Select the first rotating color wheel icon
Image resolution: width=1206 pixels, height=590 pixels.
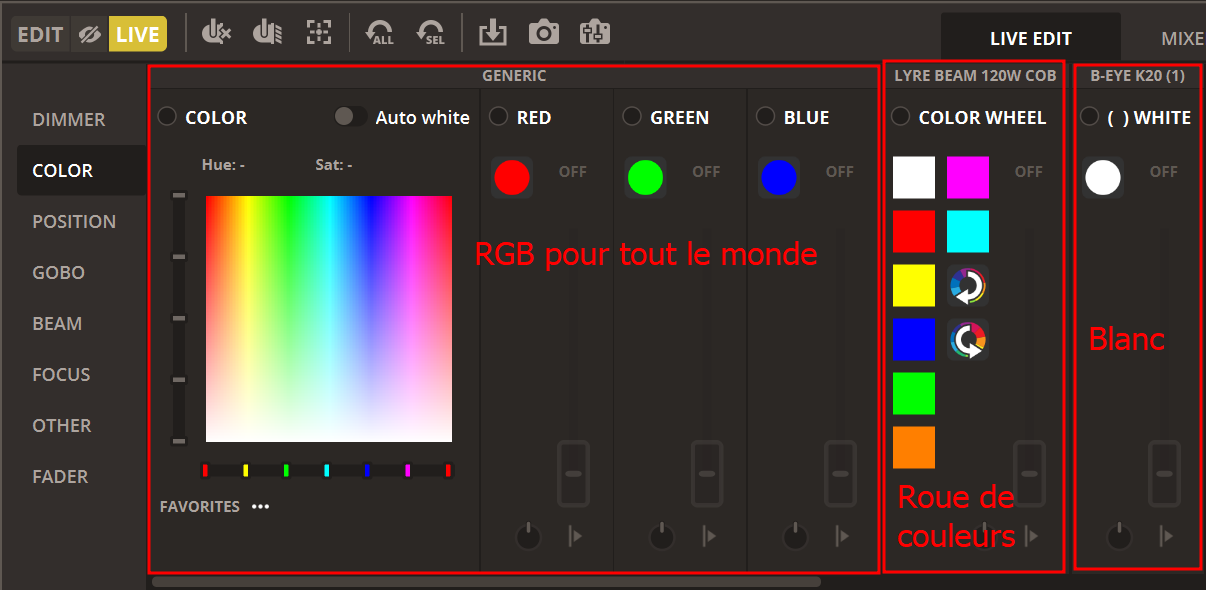coord(968,286)
